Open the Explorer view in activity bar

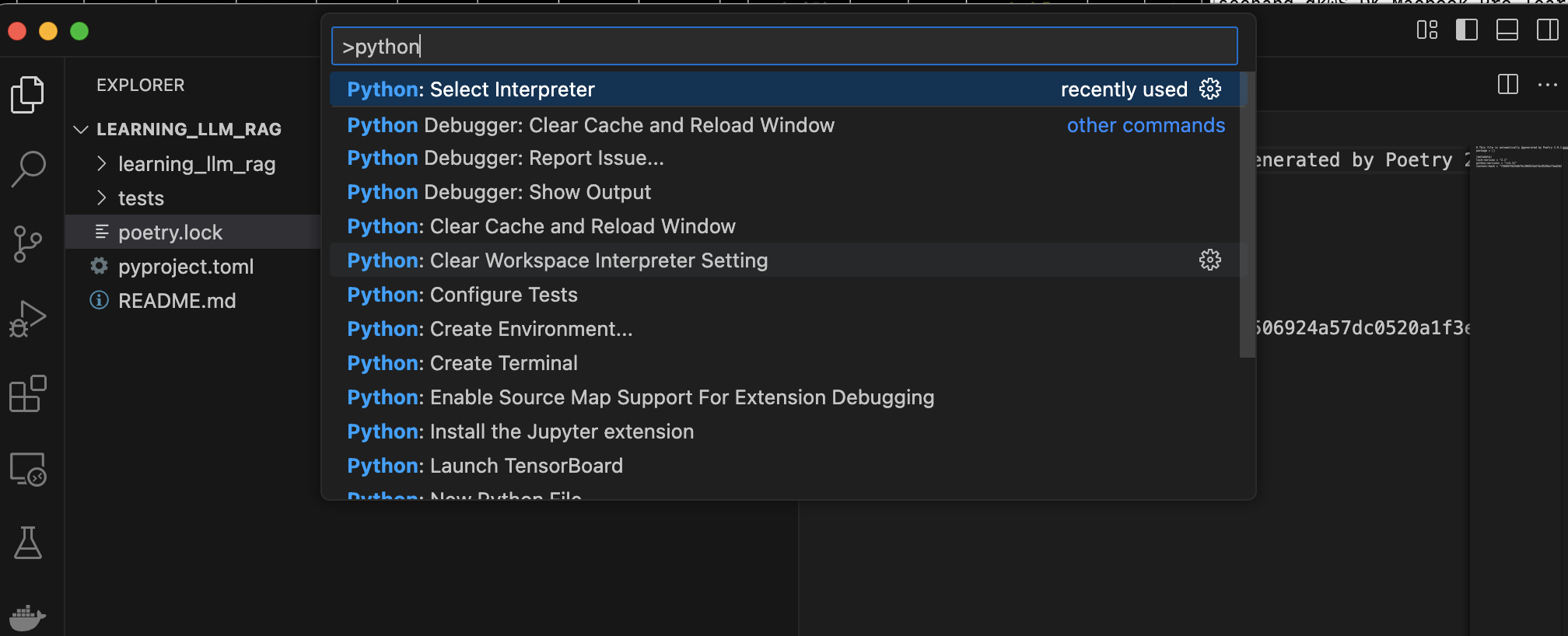pyautogui.click(x=28, y=94)
